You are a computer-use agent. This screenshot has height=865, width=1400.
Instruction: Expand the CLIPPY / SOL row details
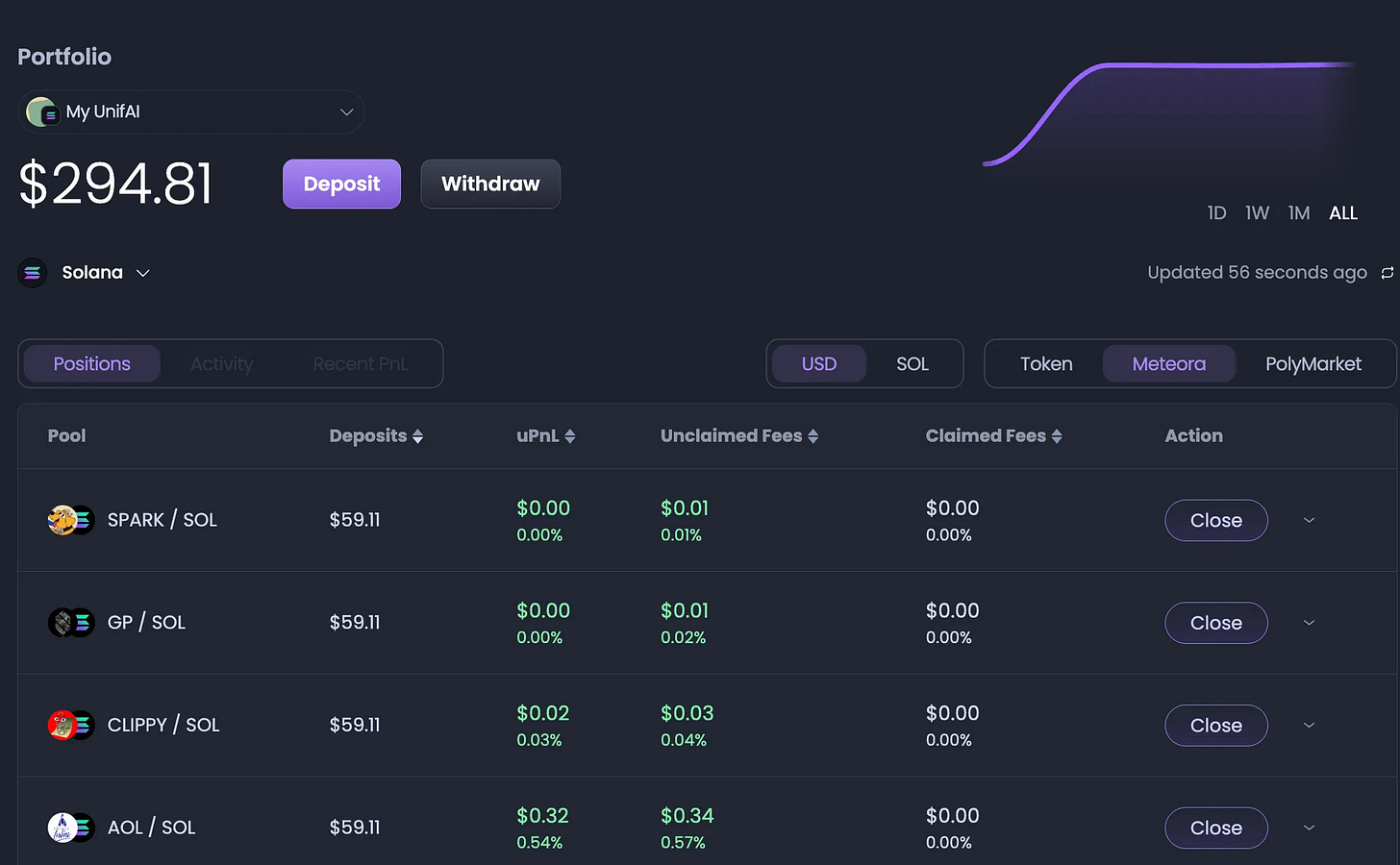[x=1309, y=725]
